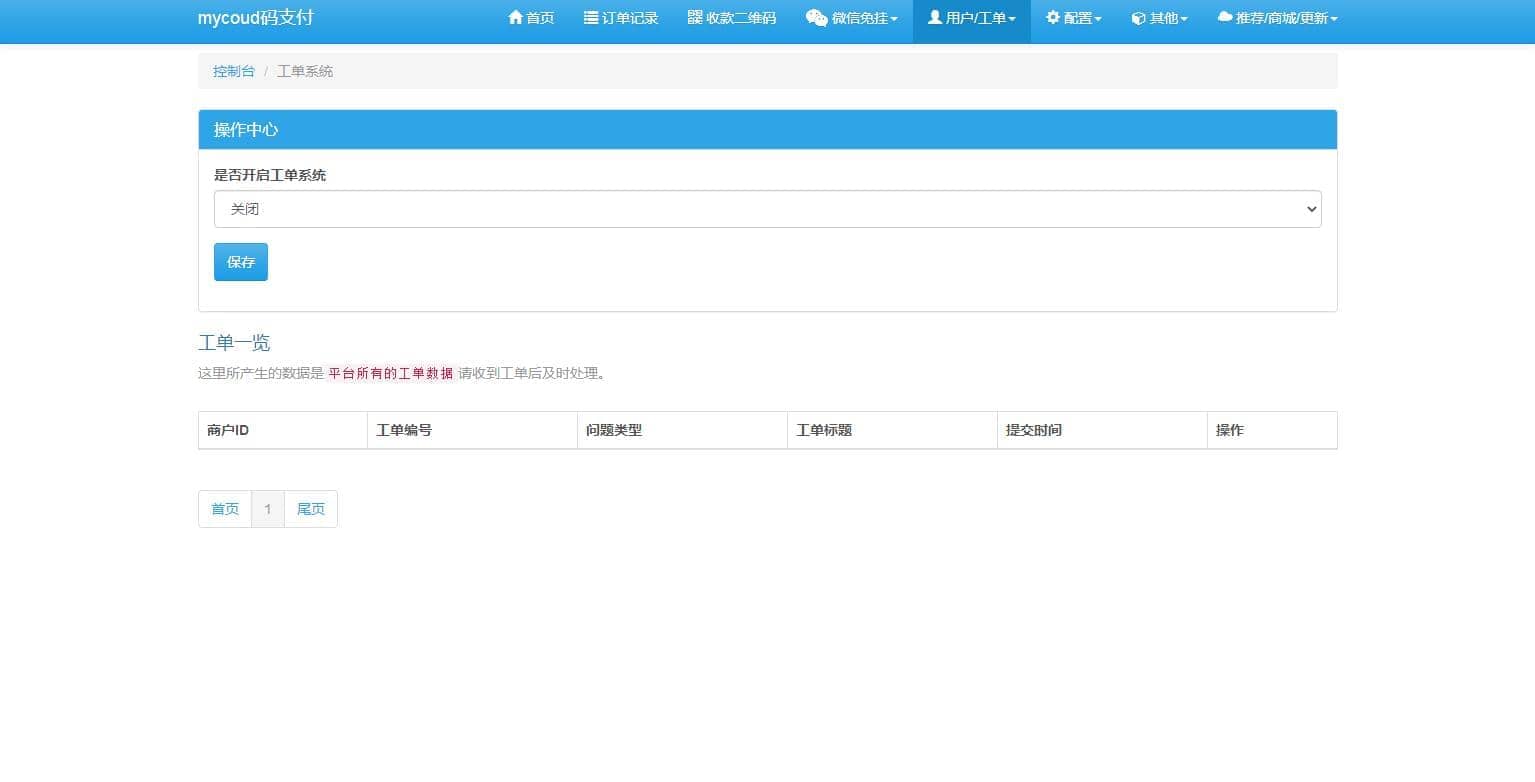Image resolution: width=1535 pixels, height=782 pixels.
Task: Click the QR code icon for 收款二维码
Action: [x=695, y=18]
